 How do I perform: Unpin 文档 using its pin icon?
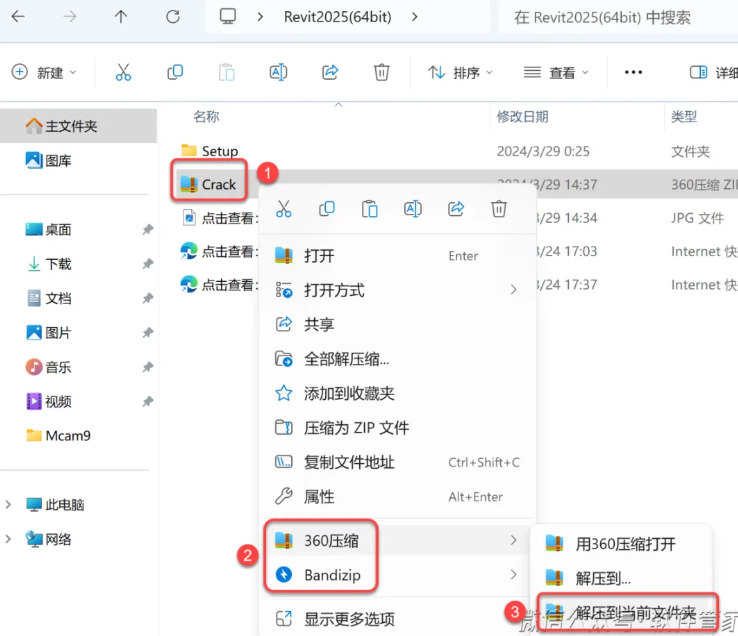(148, 298)
